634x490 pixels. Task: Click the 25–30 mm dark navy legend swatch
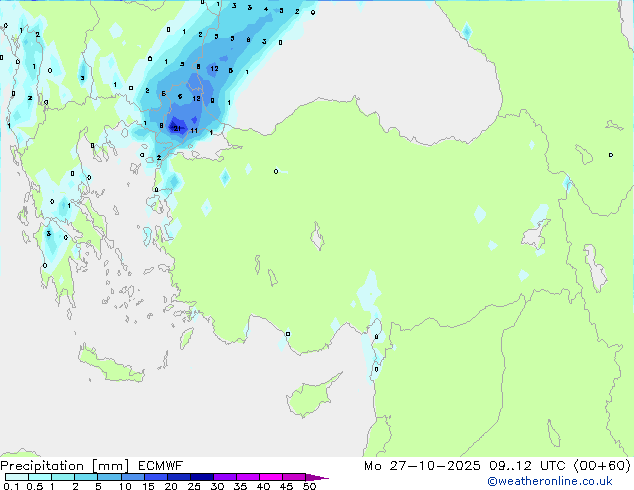(x=201, y=477)
